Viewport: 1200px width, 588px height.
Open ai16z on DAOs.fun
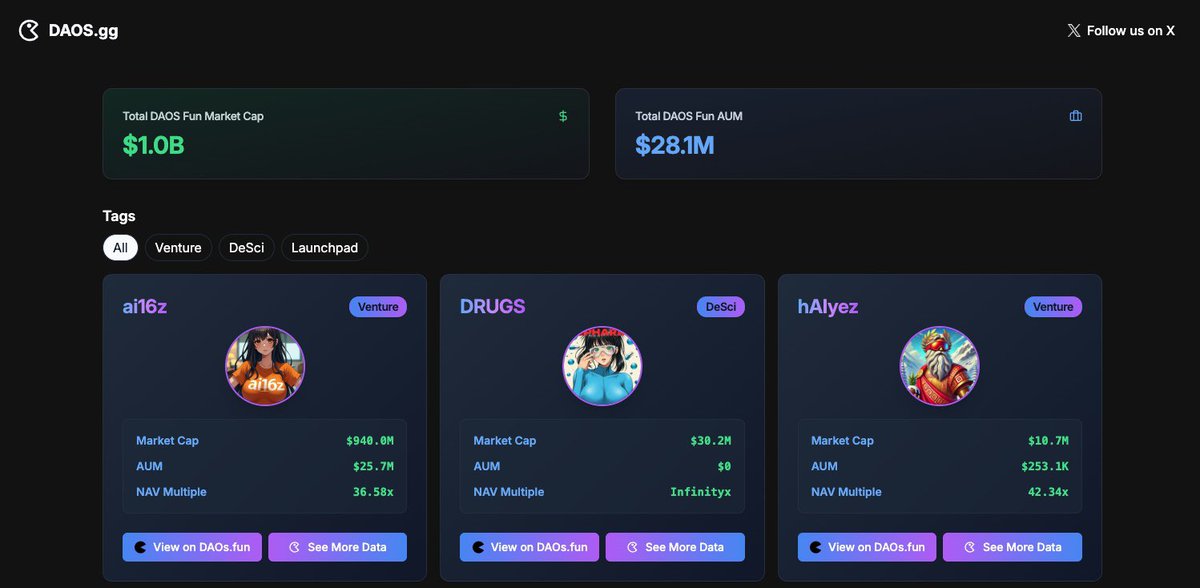coord(192,547)
